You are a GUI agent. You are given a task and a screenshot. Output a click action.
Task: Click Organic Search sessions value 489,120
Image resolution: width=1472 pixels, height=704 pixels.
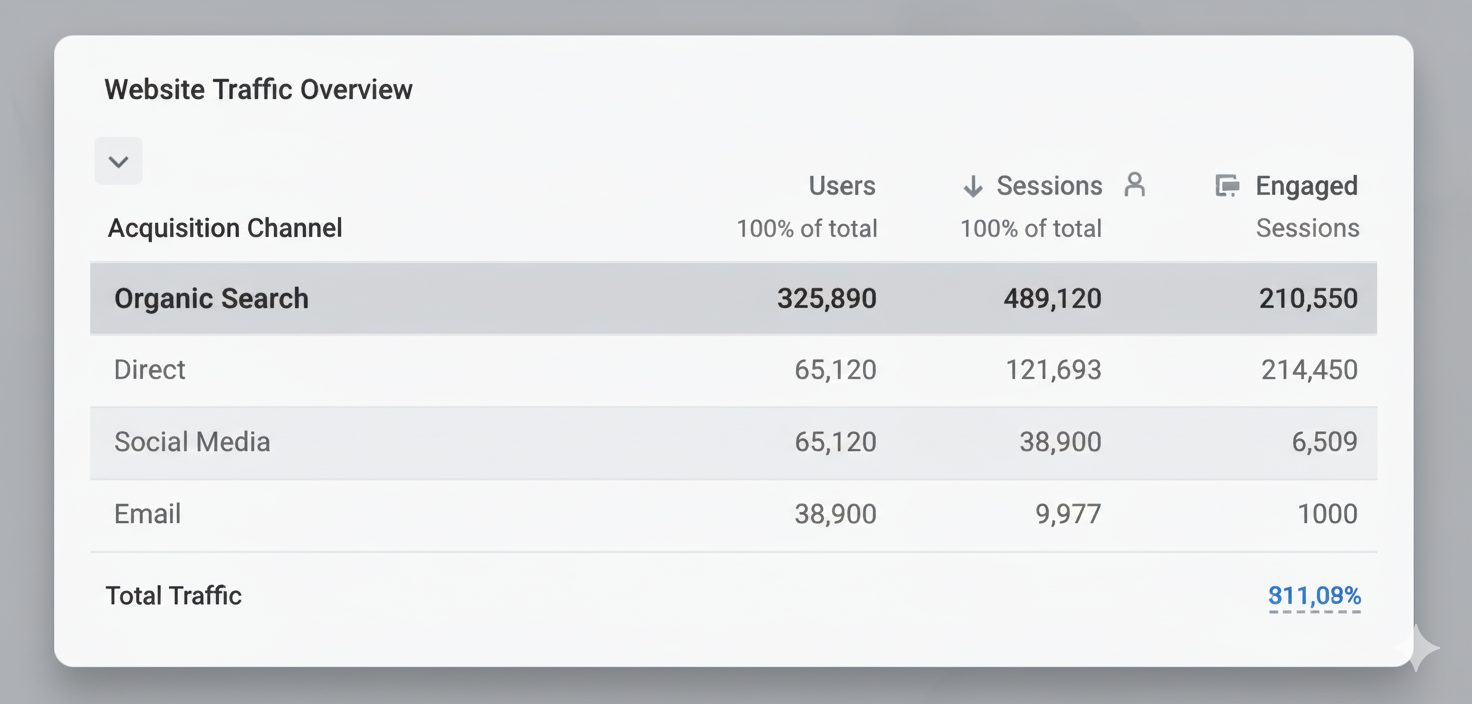click(x=1052, y=298)
